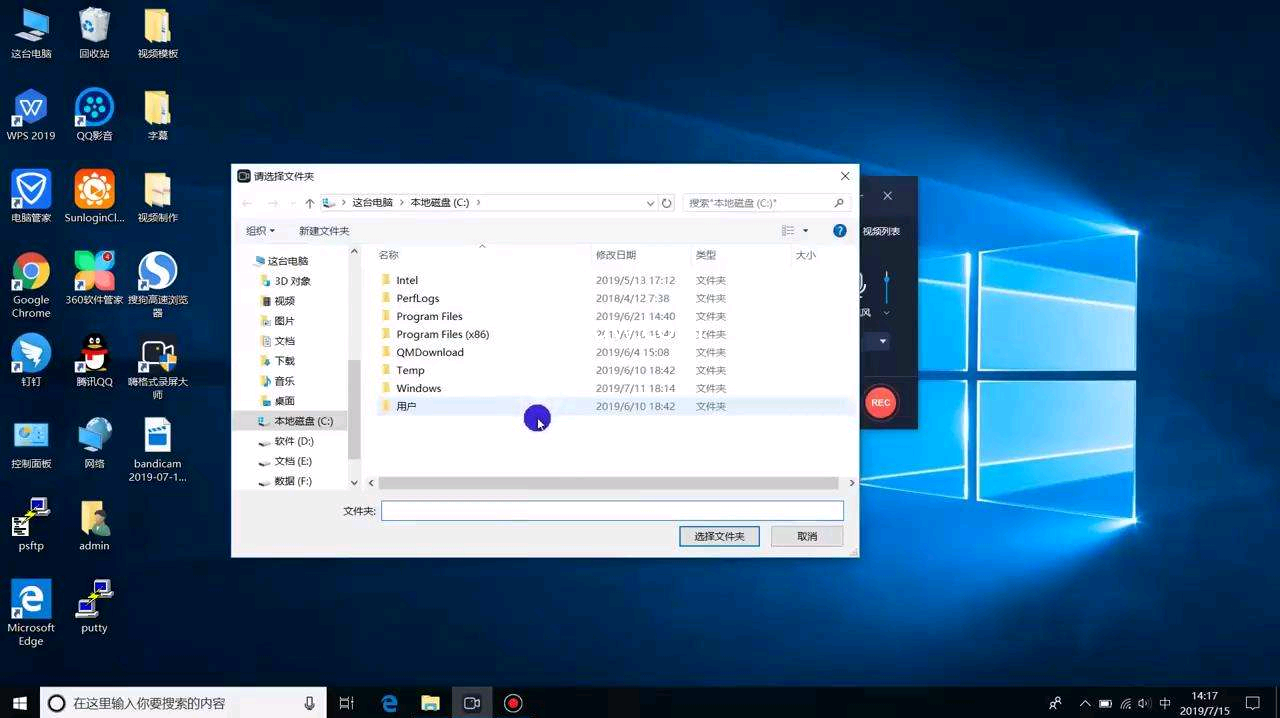1280x718 pixels.
Task: Click the WPS 2019 desktop icon
Action: point(31,114)
